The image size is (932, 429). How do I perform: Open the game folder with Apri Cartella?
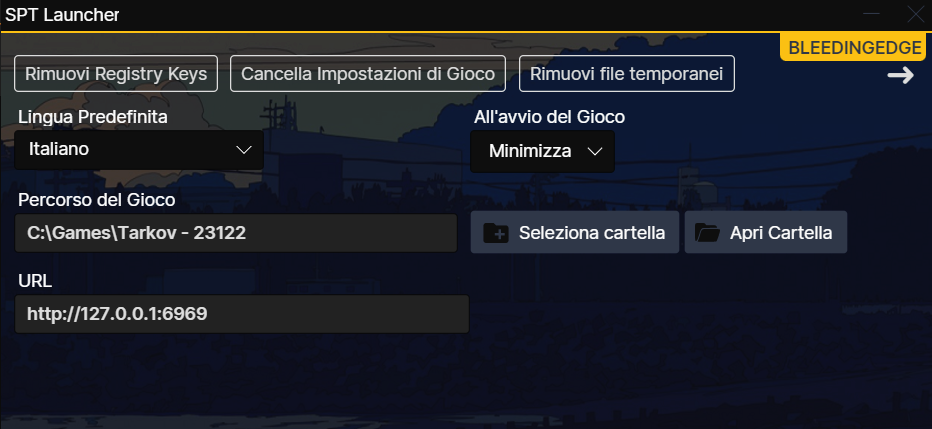pyautogui.click(x=766, y=232)
